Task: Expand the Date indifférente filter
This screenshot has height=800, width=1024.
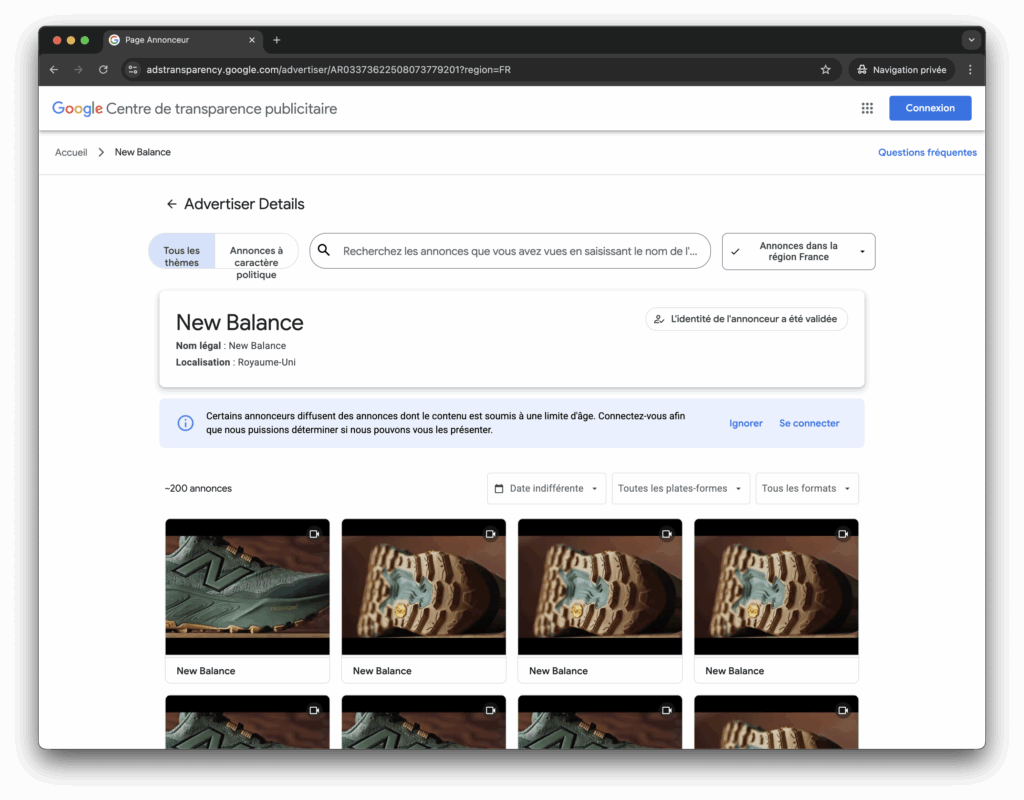Action: [546, 489]
